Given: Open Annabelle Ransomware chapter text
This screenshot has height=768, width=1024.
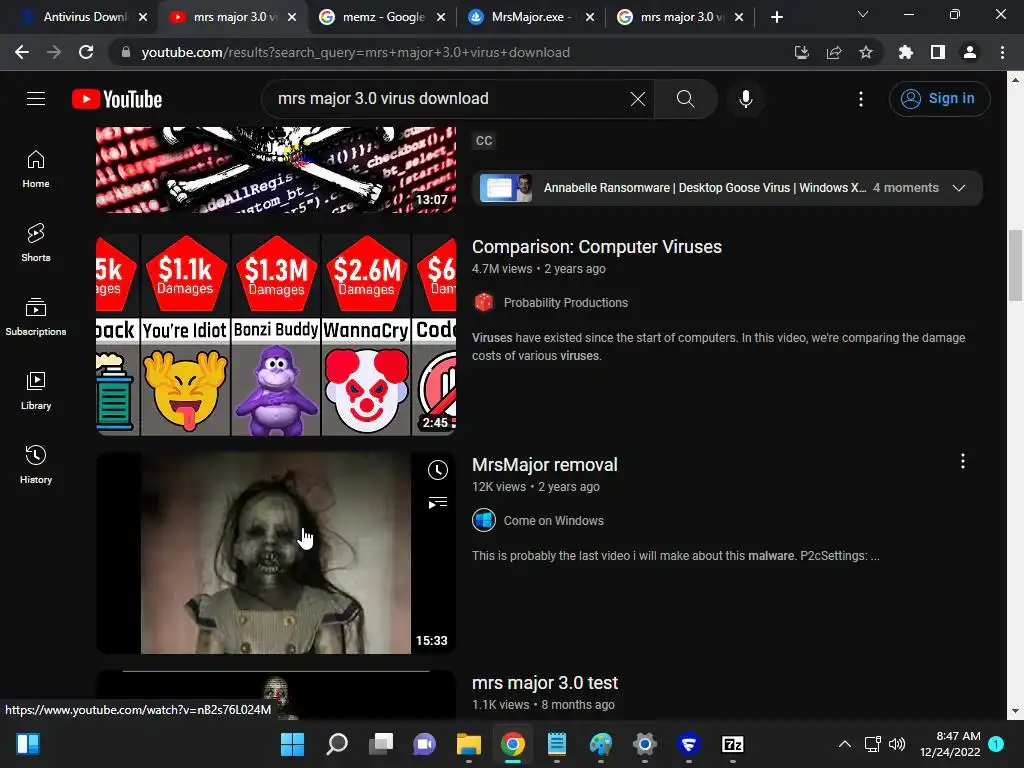Looking at the screenshot, I should click(705, 187).
